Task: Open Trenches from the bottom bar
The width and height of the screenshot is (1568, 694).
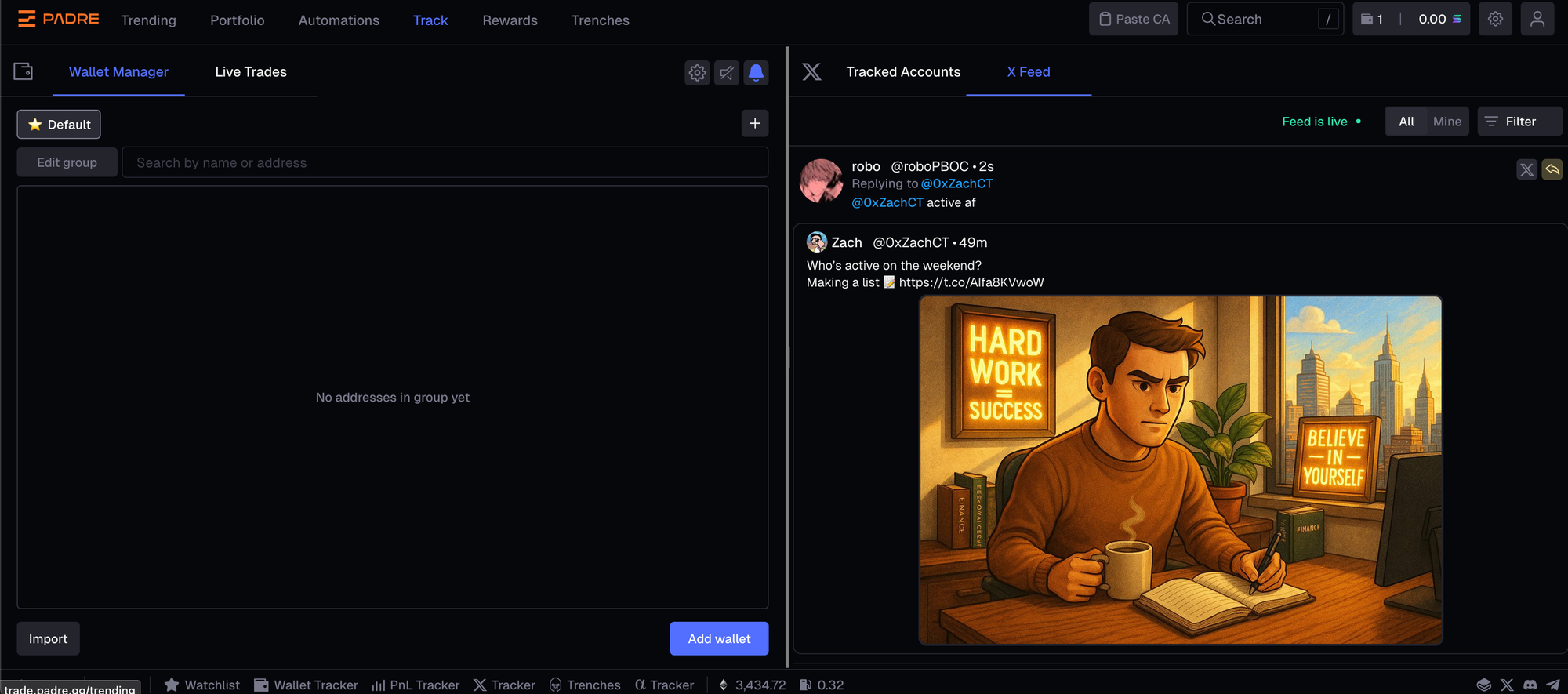Action: tap(585, 685)
